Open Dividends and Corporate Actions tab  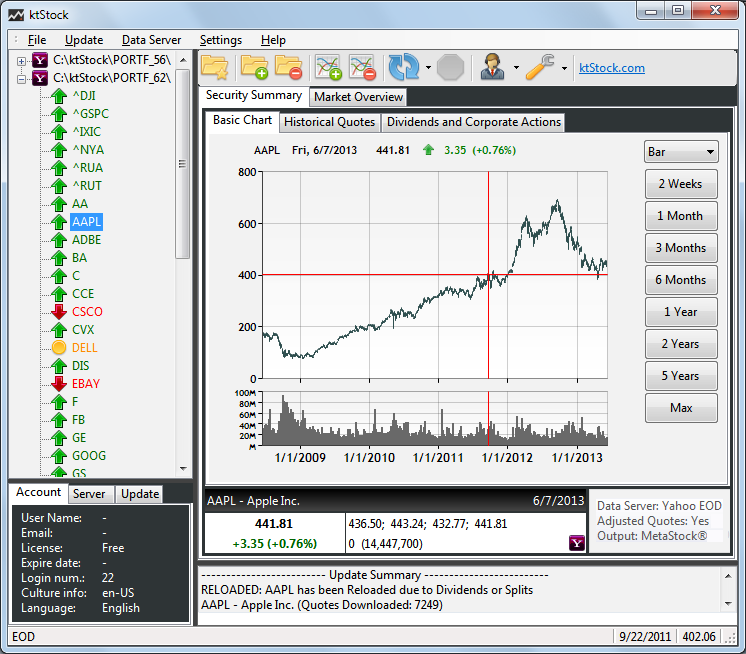[x=474, y=122]
